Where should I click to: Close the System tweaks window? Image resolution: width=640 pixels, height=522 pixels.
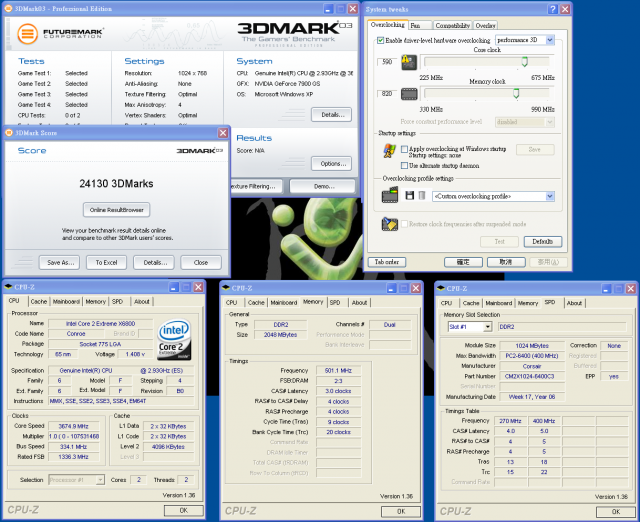565,9
